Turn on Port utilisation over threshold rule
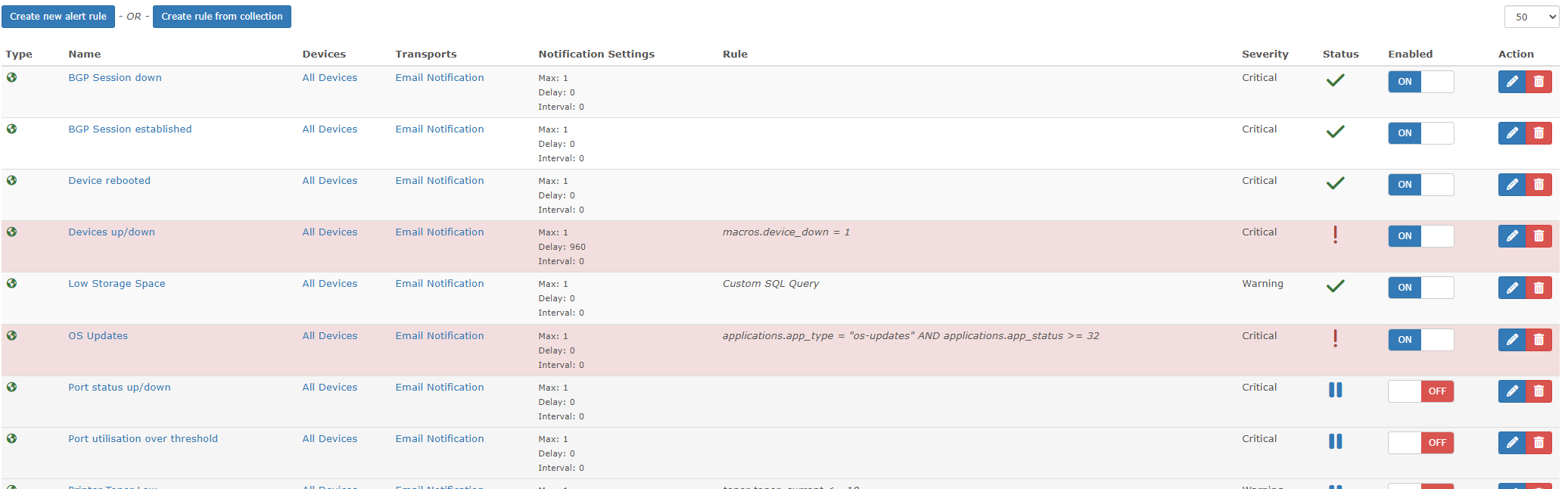Image resolution: width=1568 pixels, height=489 pixels. (1420, 443)
